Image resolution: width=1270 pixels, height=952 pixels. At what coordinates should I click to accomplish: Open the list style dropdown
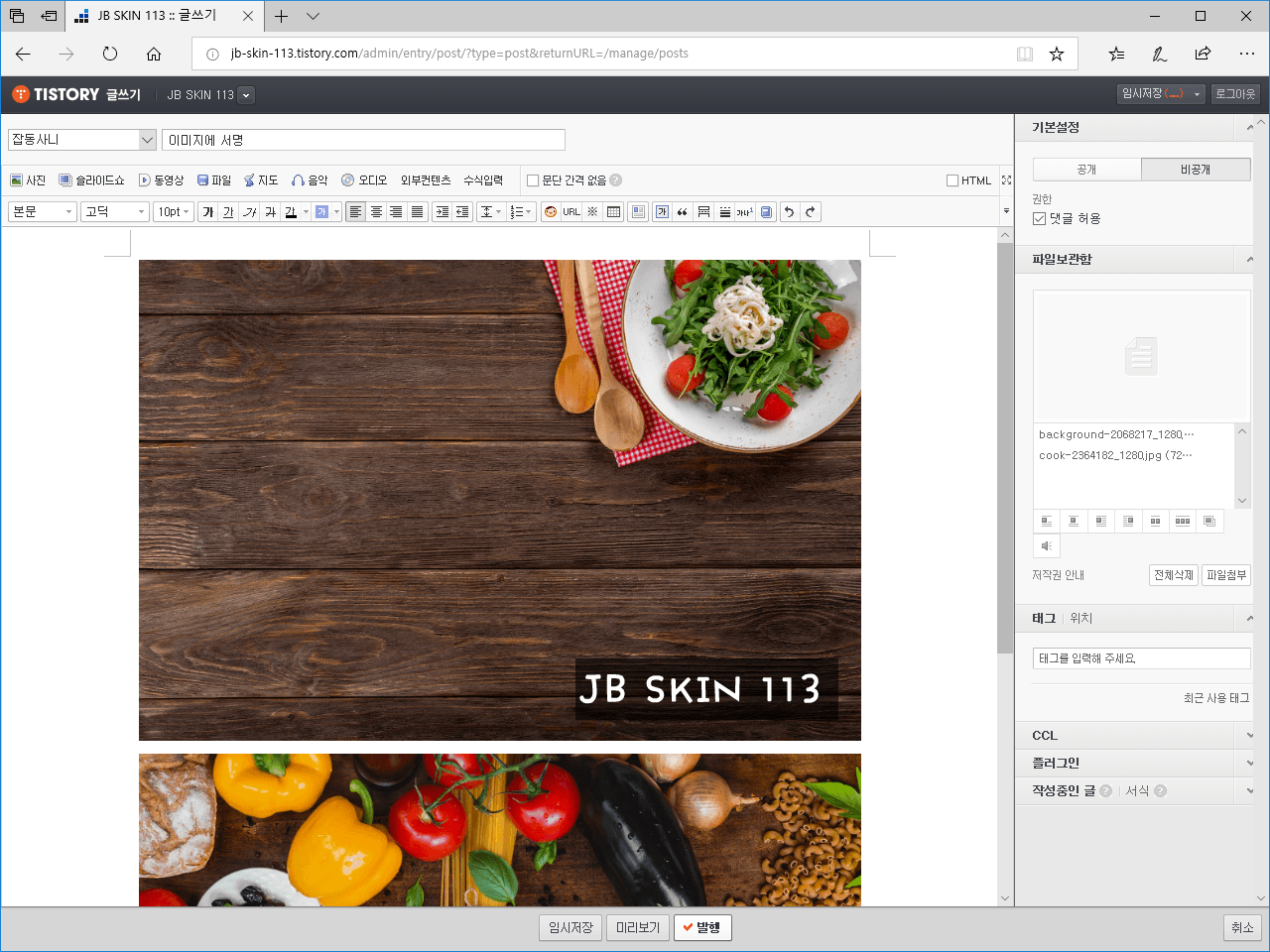pyautogui.click(x=521, y=212)
